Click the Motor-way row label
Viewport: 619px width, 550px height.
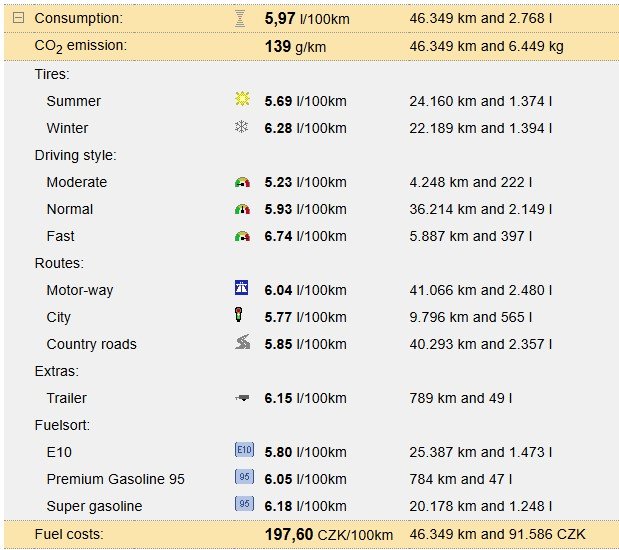coord(80,290)
